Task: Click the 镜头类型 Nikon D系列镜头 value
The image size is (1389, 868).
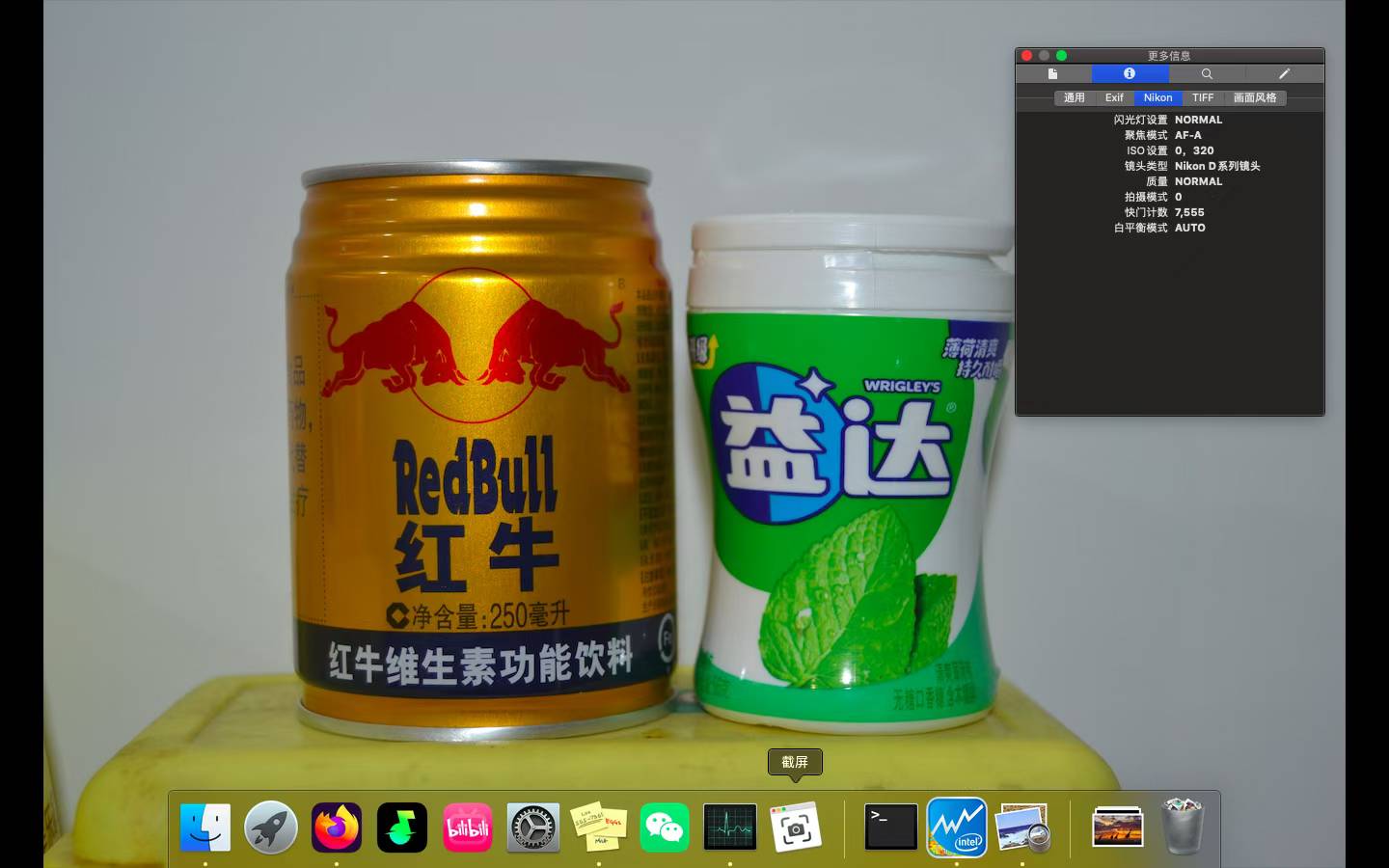Action: (x=1217, y=166)
